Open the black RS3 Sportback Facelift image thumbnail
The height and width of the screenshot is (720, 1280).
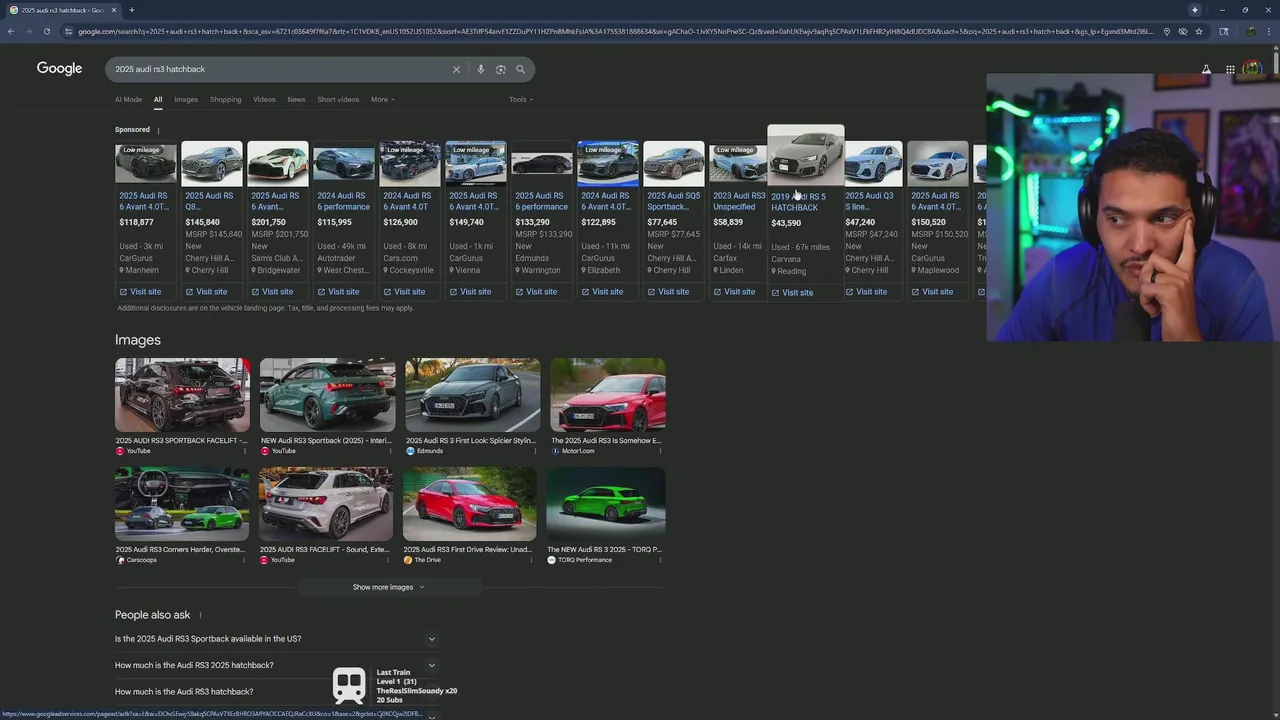(182, 395)
